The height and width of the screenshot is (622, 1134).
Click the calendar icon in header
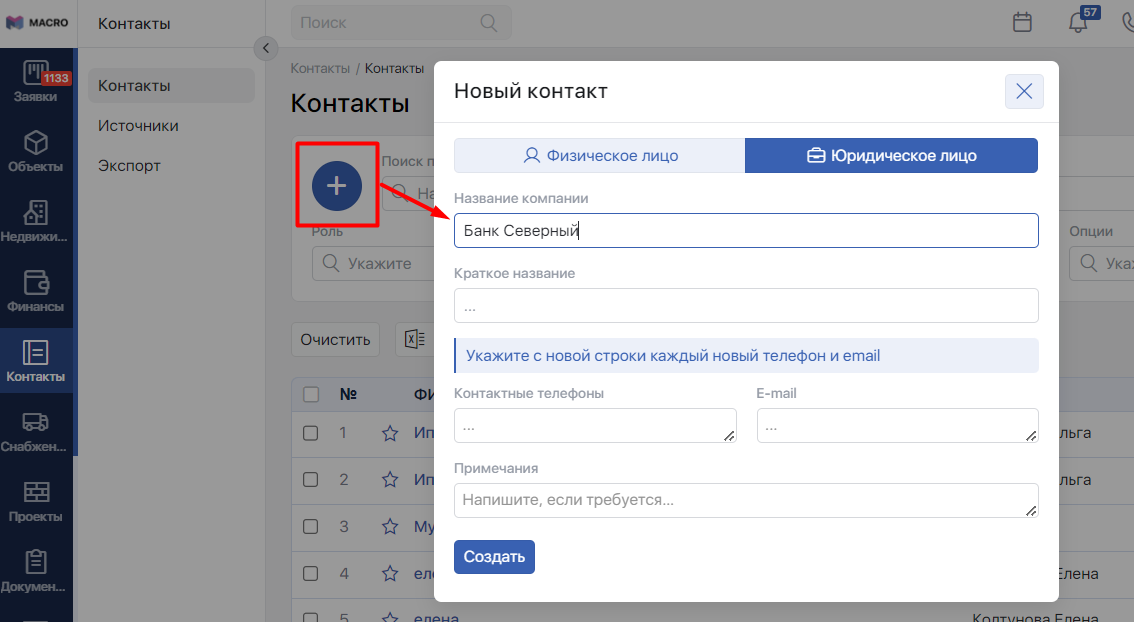click(x=1022, y=22)
